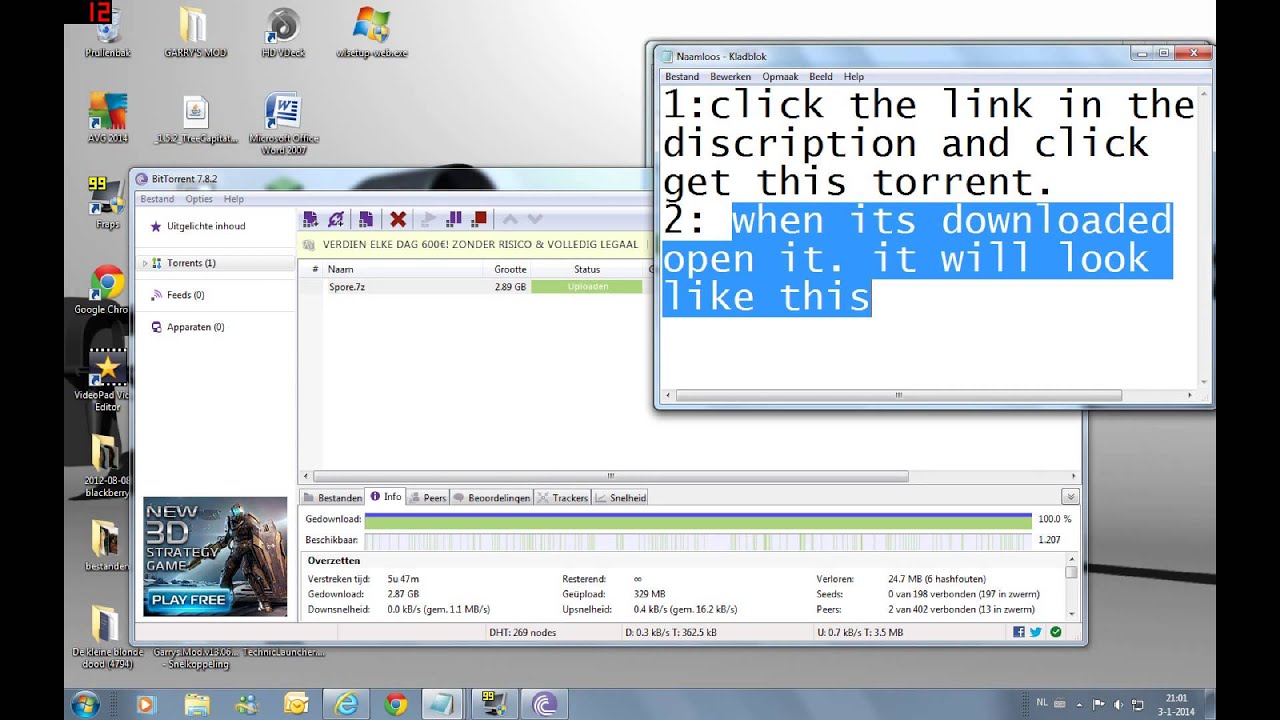The image size is (1280, 720).
Task: Open Windows Explorer folder from the taskbar
Action: (197, 704)
